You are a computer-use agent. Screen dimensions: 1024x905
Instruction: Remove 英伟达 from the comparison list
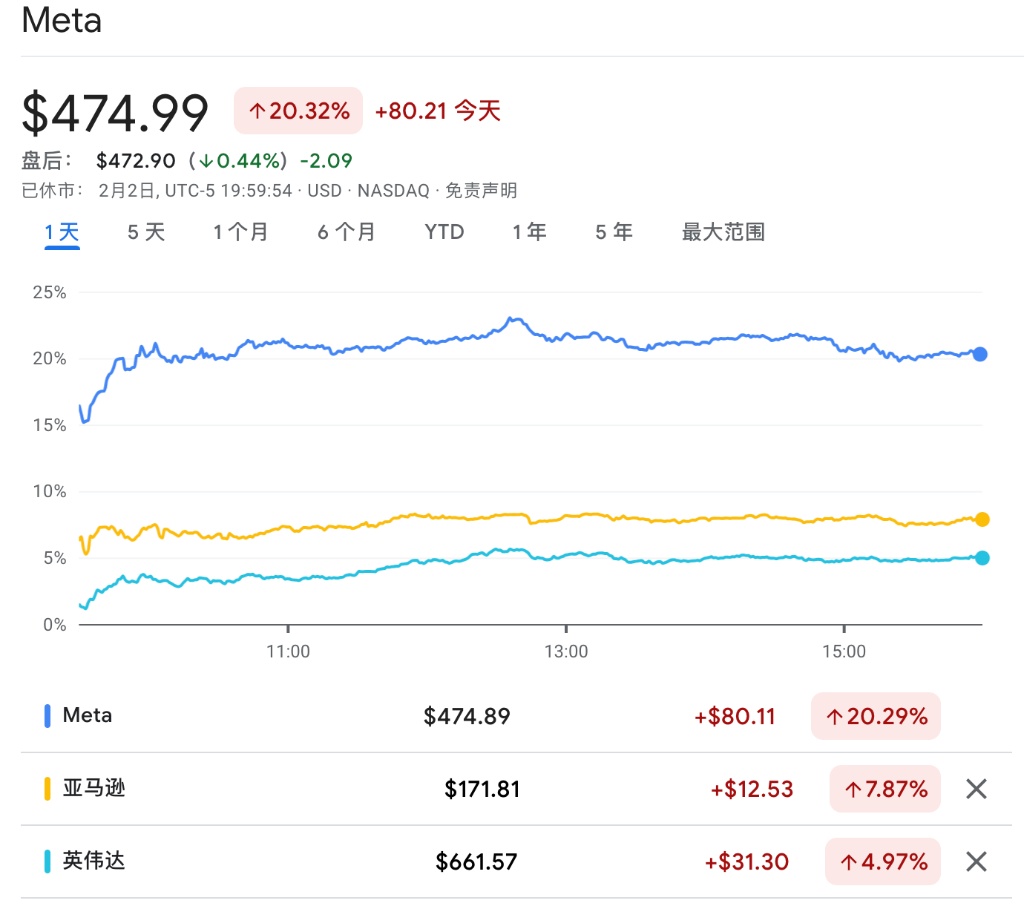pyautogui.click(x=976, y=861)
